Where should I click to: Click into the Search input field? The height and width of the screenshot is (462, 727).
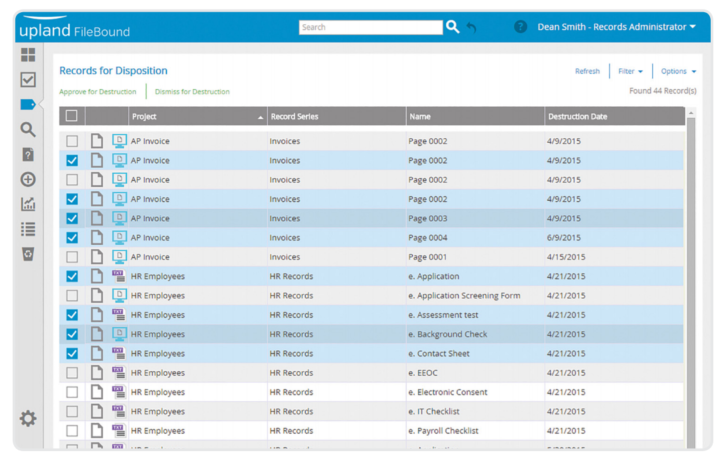[370, 27]
